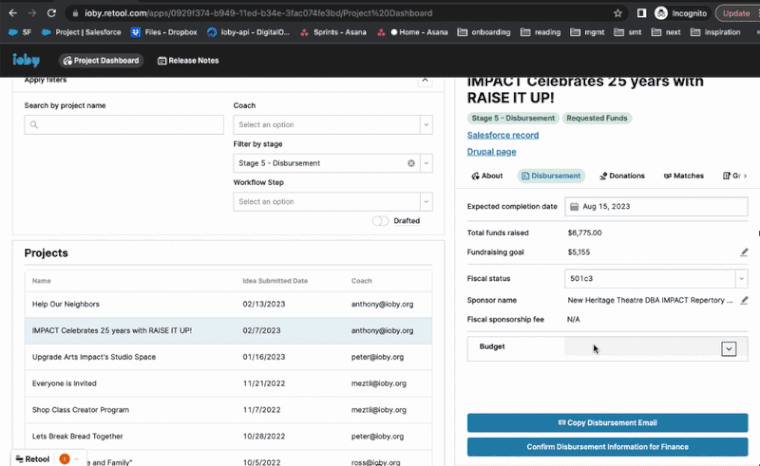Open the Files - Dropbox bookmark
This screenshot has height=466, width=760.
[x=164, y=32]
